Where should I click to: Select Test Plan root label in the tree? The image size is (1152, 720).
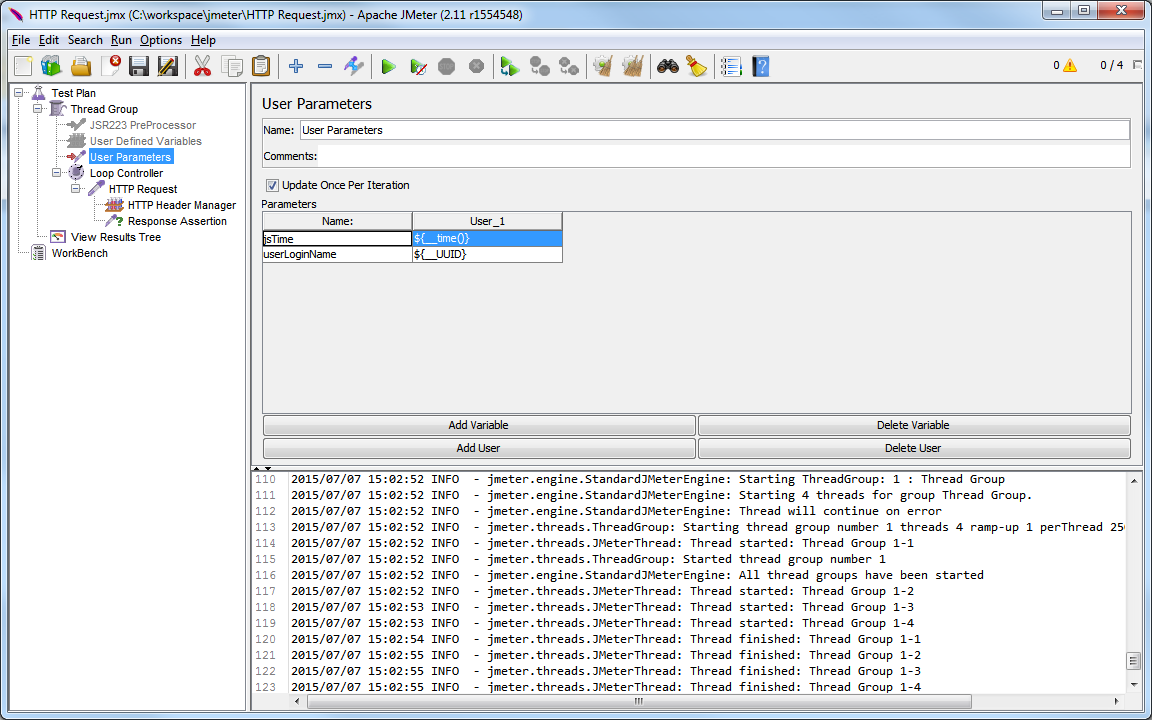[73, 93]
